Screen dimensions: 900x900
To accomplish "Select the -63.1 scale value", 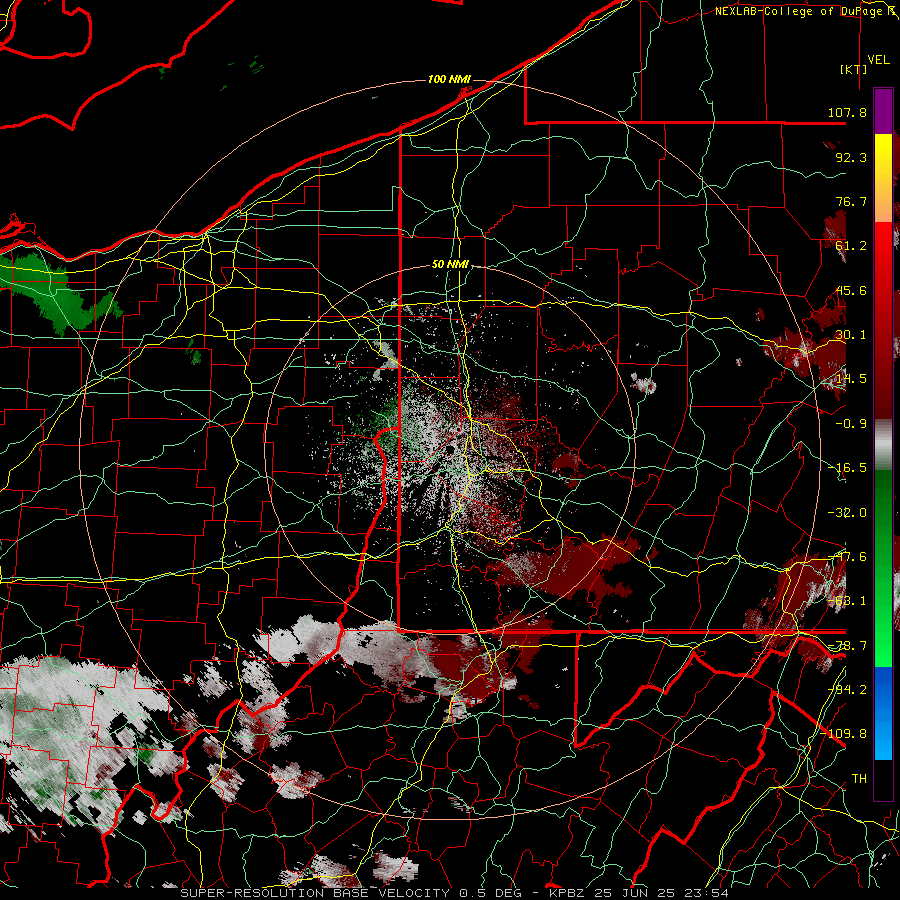I will click(x=847, y=601).
